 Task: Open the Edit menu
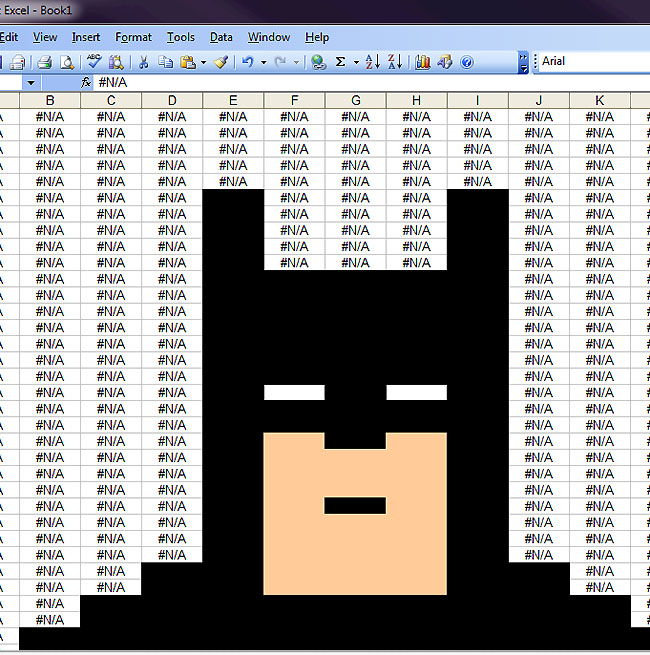point(9,37)
